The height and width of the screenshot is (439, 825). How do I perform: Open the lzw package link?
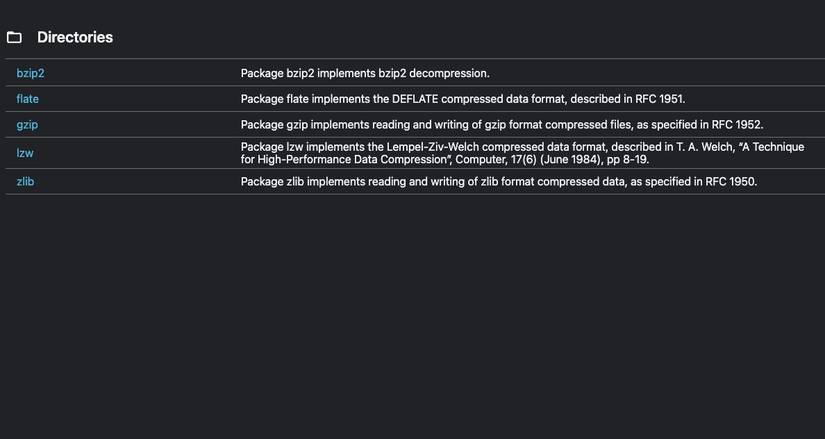pyautogui.click(x=25, y=153)
